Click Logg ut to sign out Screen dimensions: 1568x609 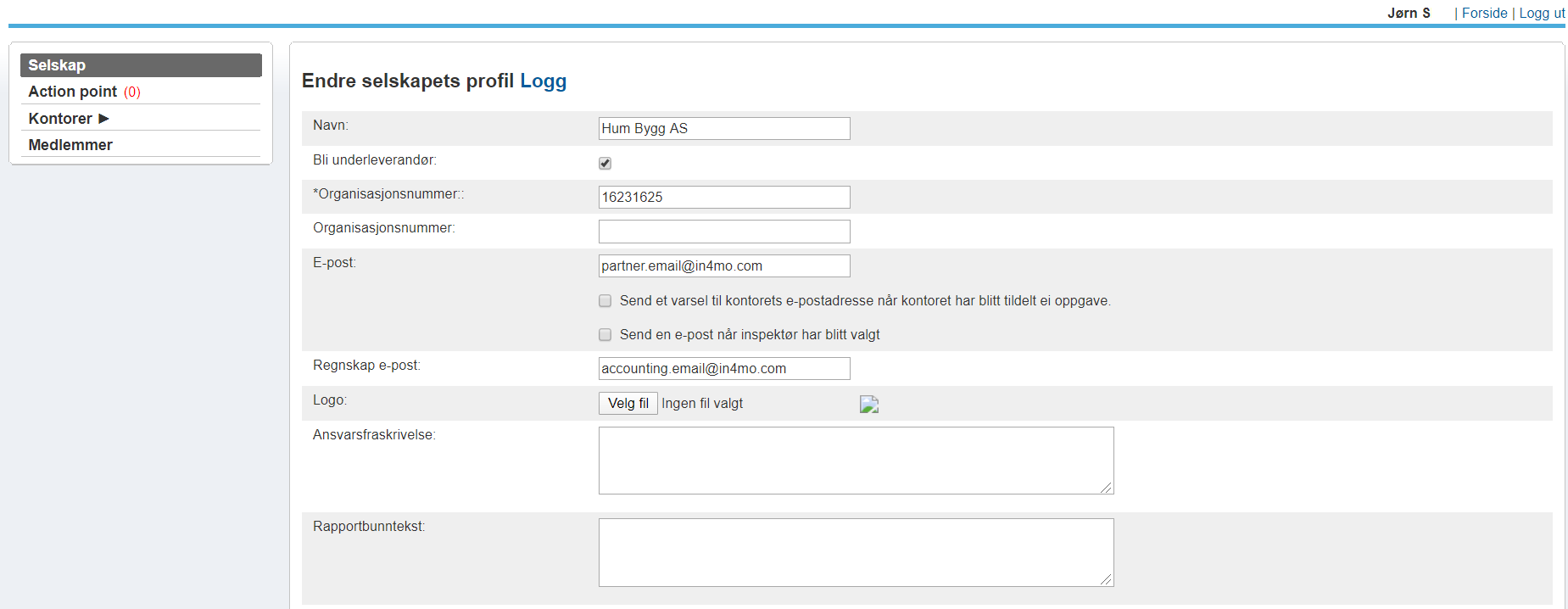[1541, 13]
